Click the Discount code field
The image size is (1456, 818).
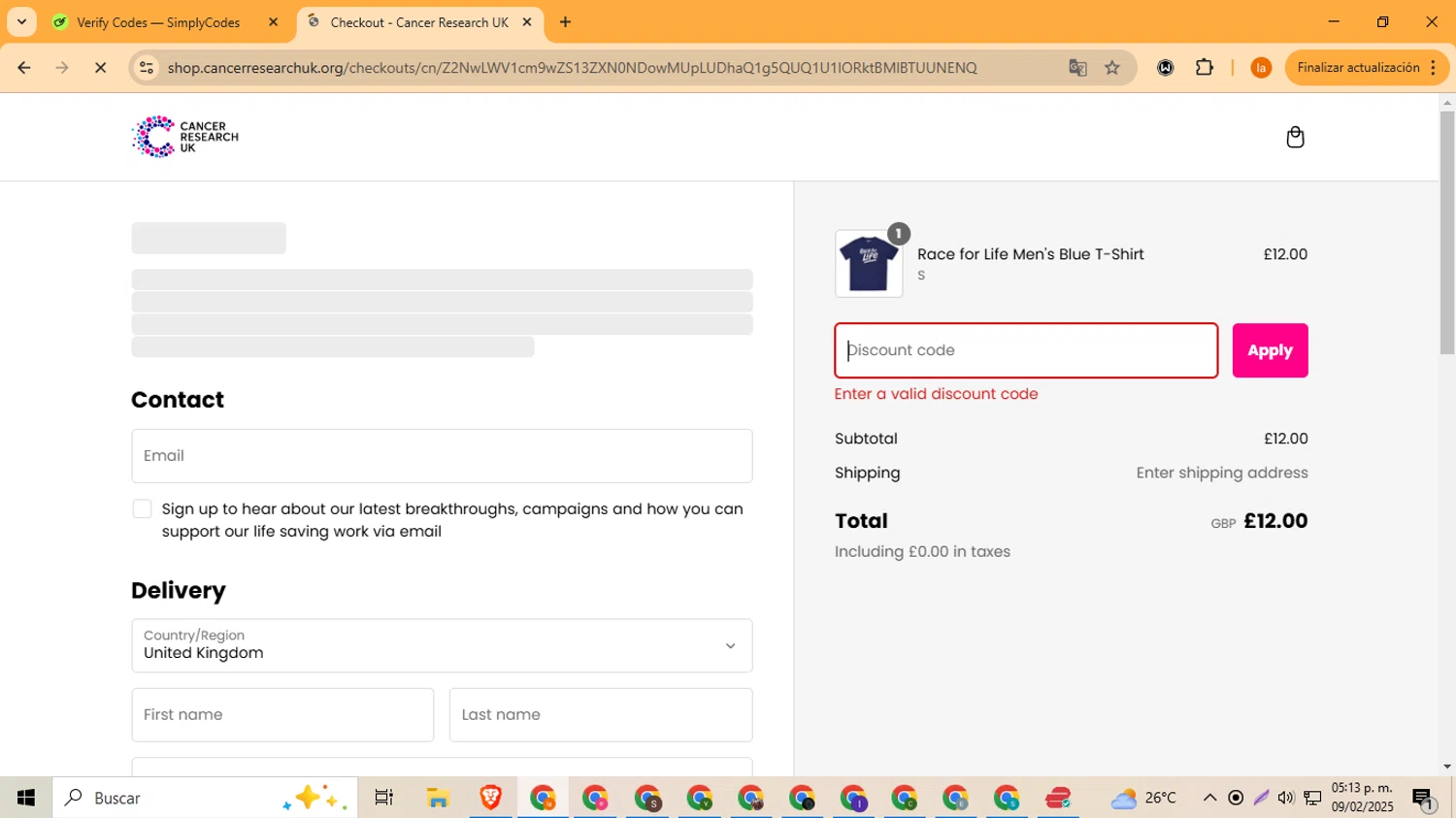1026,350
